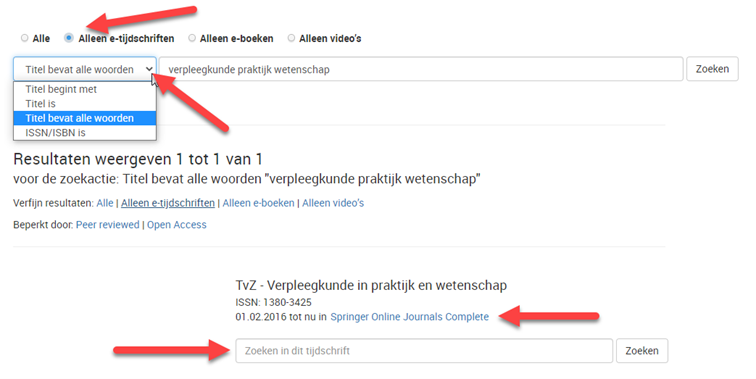Select Alleen video's radio button

click(291, 38)
